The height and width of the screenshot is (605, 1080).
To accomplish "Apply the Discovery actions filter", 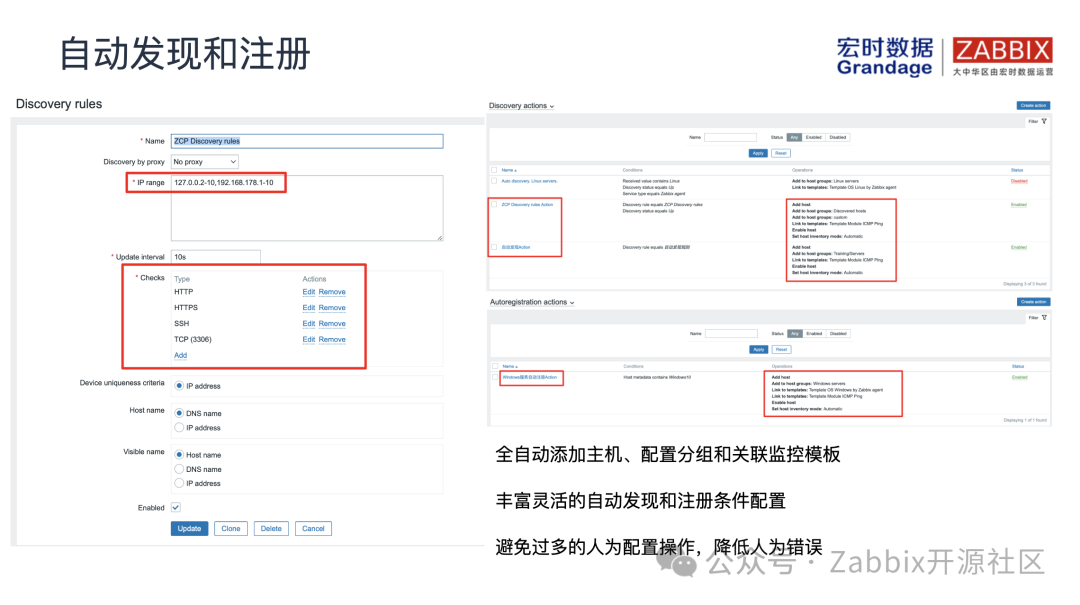I will tap(758, 153).
